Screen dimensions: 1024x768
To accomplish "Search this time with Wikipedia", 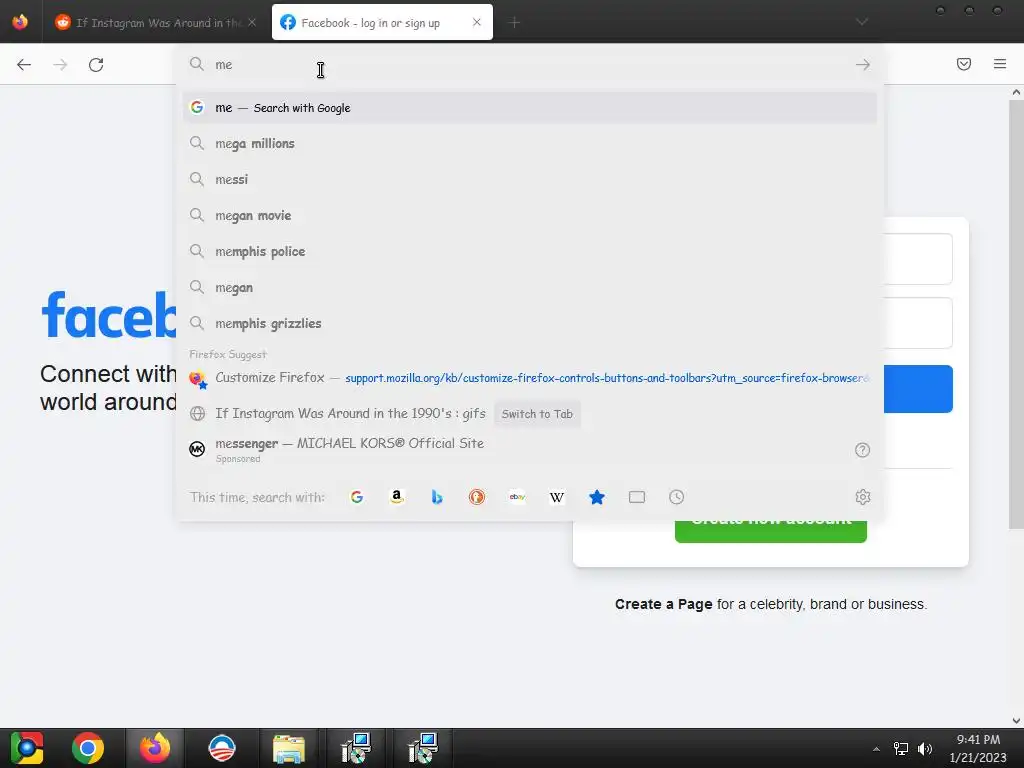I will [x=557, y=497].
